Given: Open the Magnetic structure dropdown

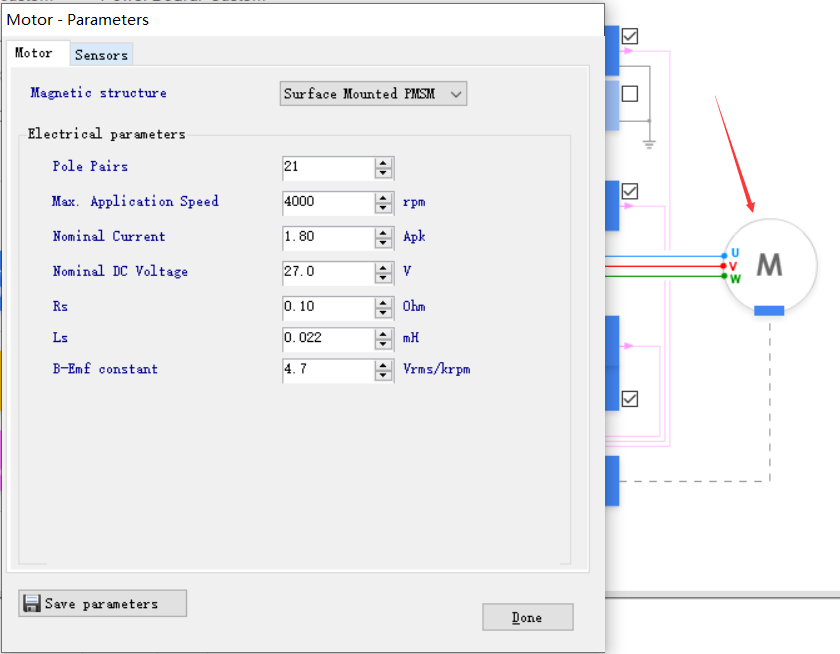Looking at the screenshot, I should click(x=373, y=94).
